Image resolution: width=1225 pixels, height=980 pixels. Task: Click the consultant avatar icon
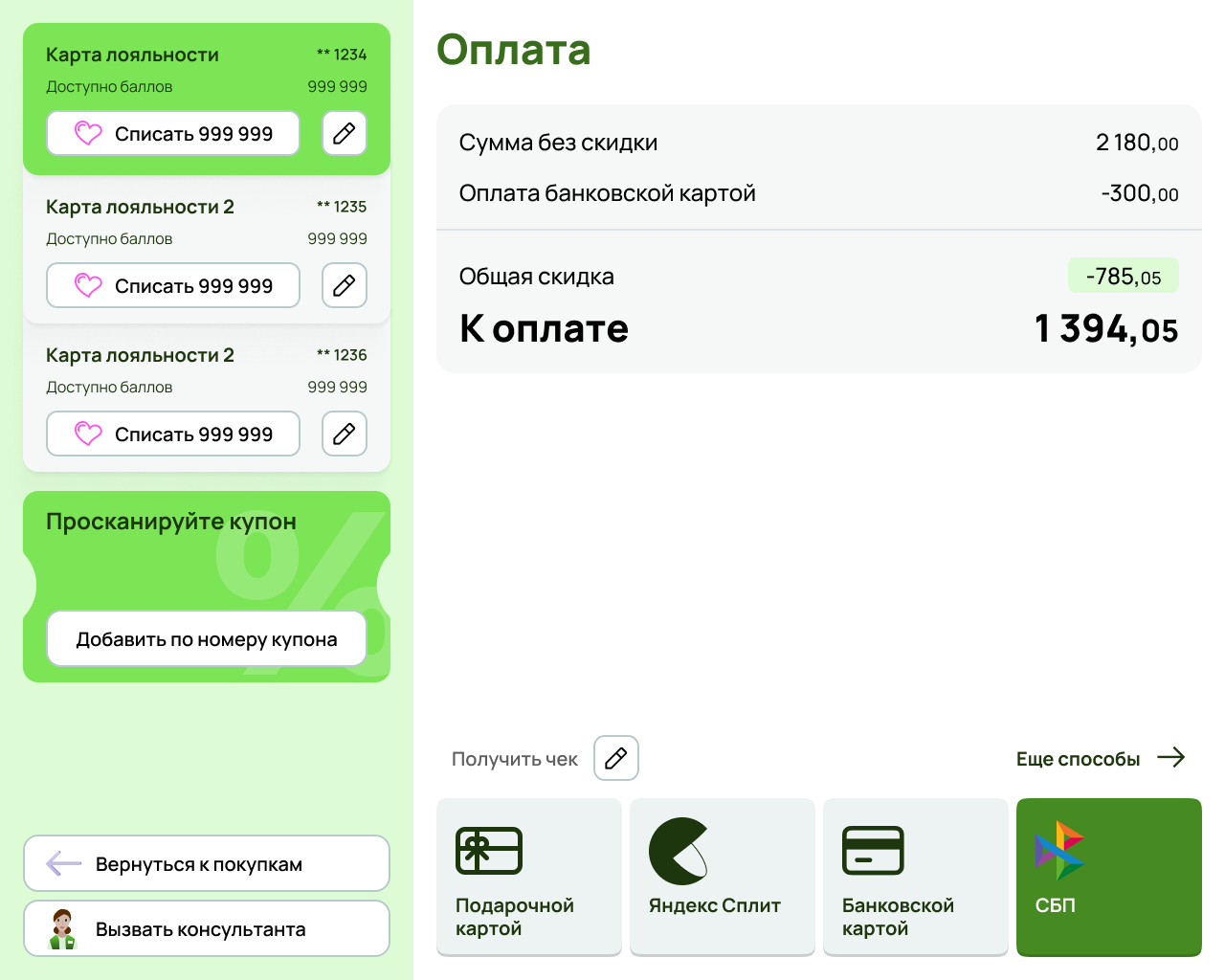pos(64,927)
